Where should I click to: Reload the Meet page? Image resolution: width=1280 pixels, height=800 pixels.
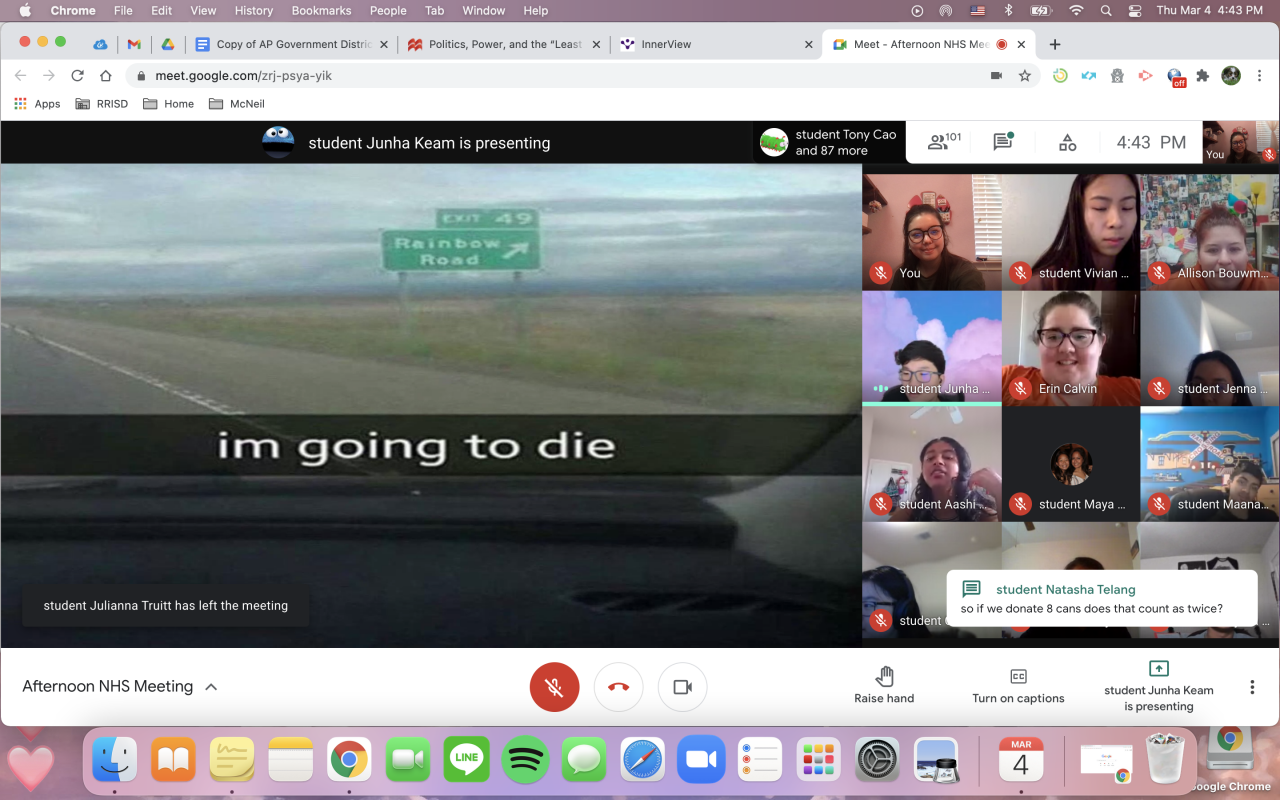77,76
